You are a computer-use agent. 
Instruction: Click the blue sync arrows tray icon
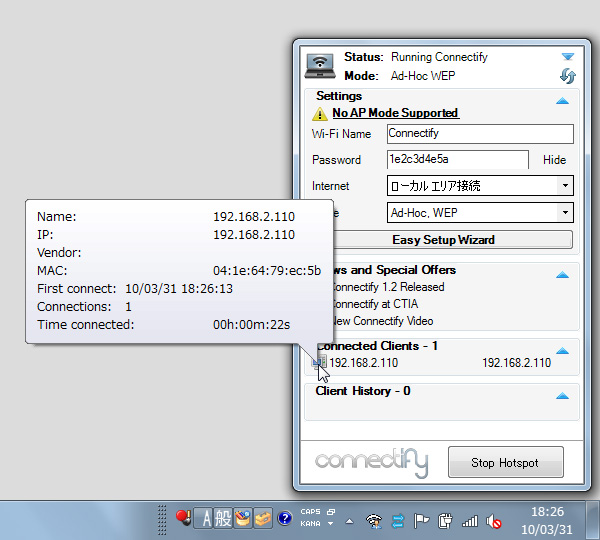pos(398,521)
